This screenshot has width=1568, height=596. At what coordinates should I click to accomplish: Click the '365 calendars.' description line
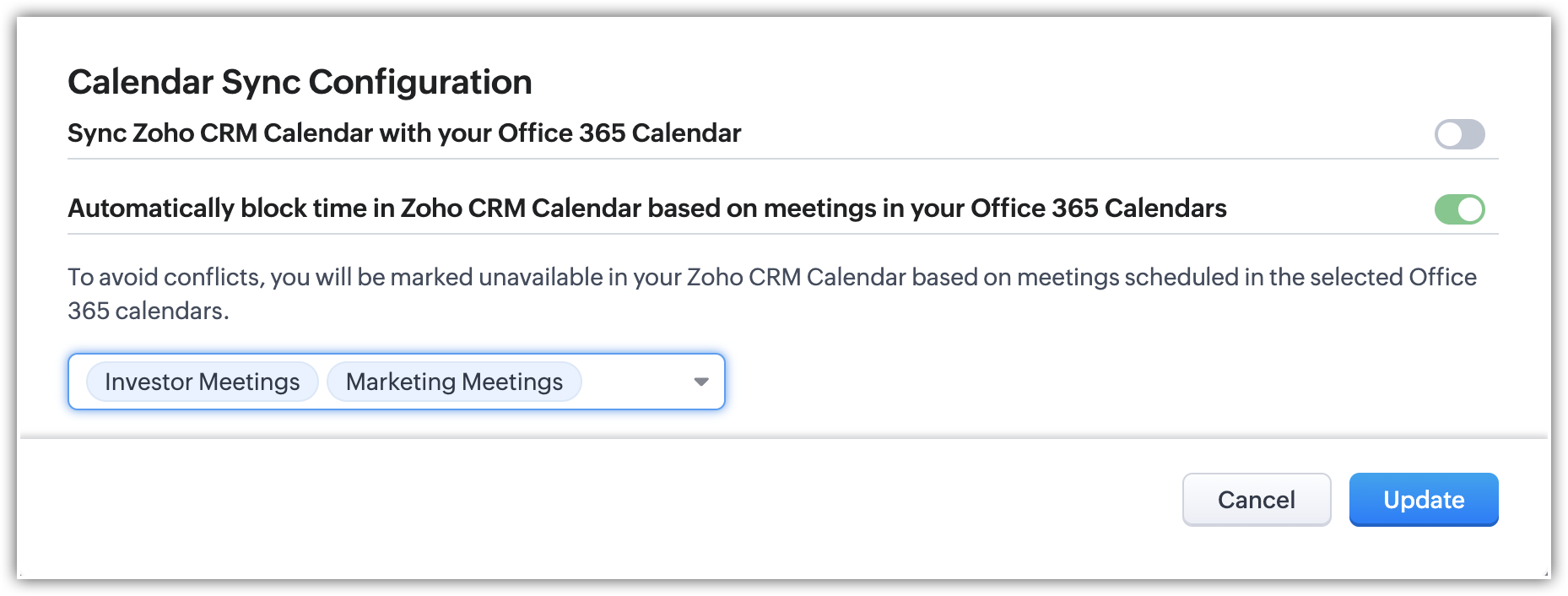point(149,311)
